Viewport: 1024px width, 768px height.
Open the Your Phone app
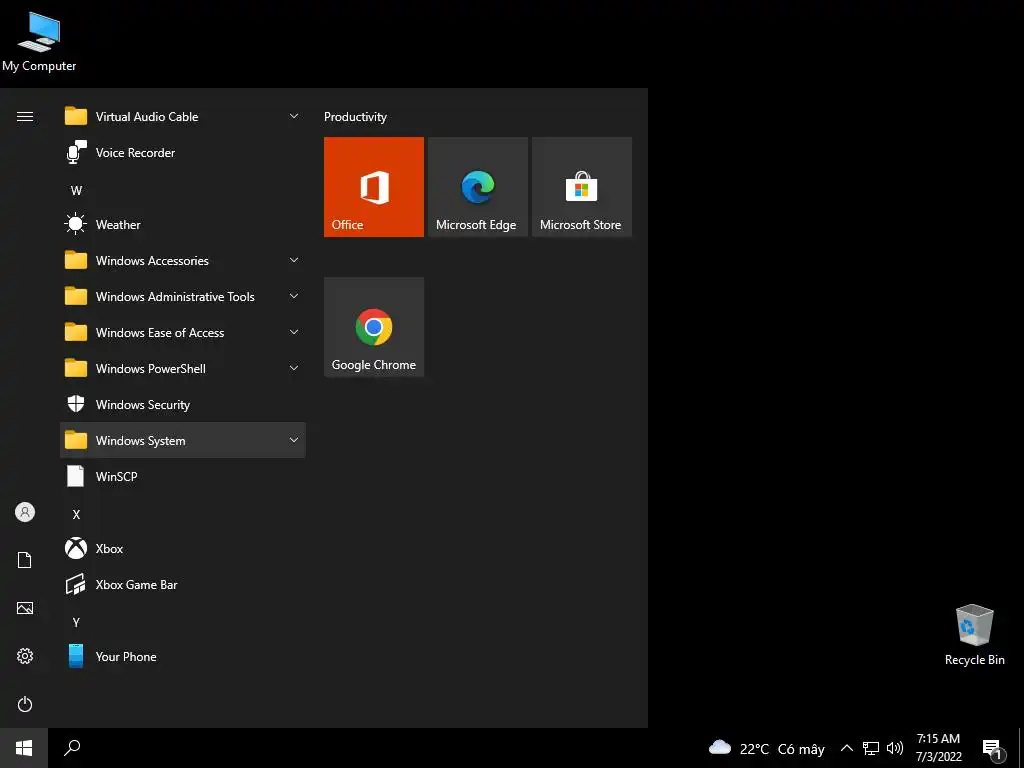point(183,656)
